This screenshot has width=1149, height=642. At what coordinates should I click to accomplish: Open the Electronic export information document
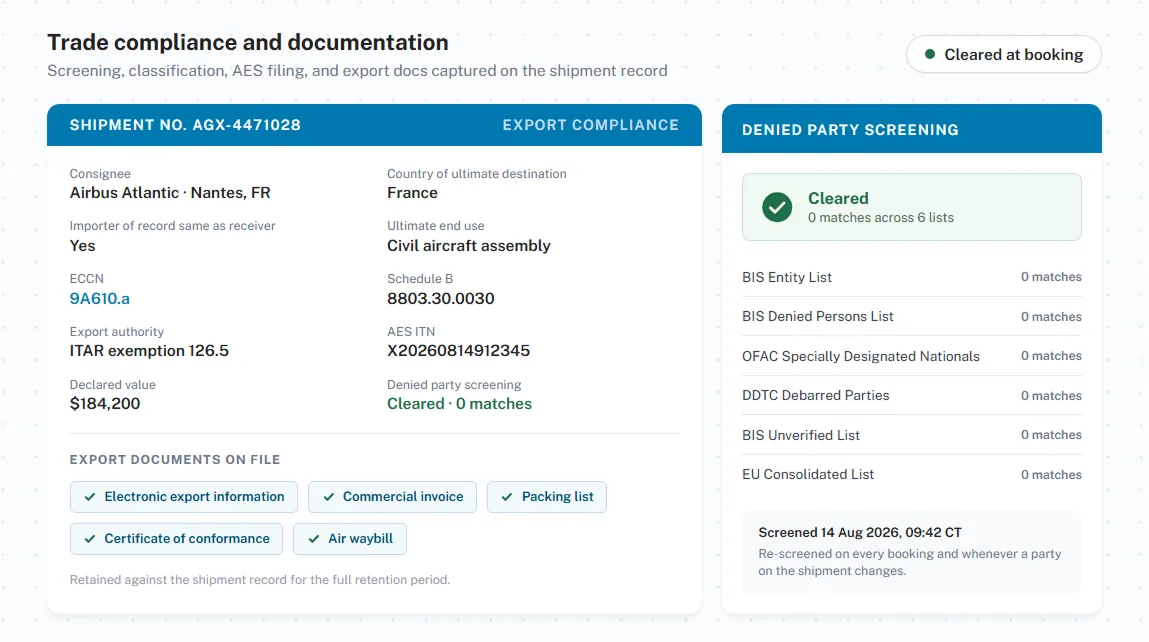[184, 497]
